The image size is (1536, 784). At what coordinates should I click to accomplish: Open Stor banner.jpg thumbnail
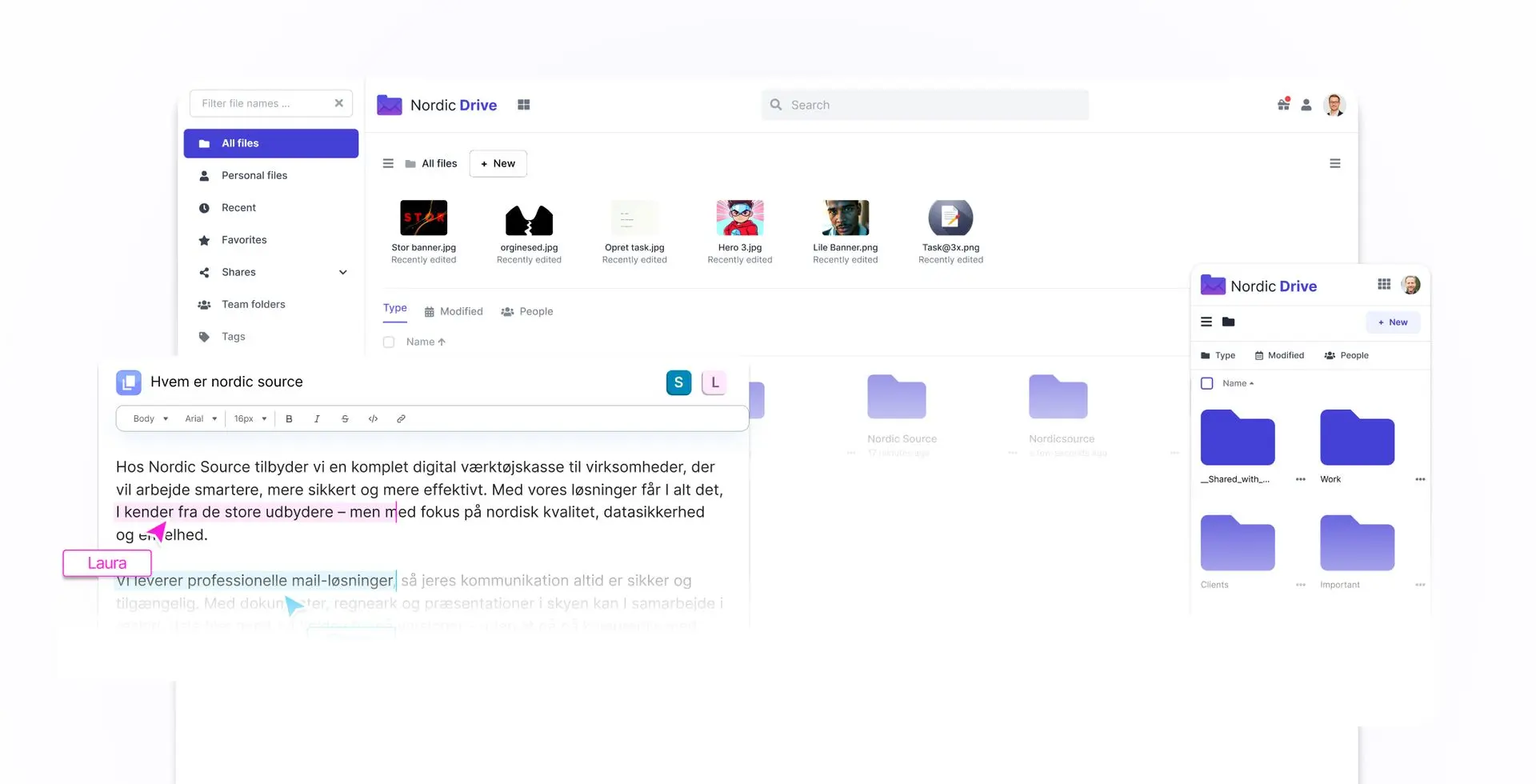423,218
